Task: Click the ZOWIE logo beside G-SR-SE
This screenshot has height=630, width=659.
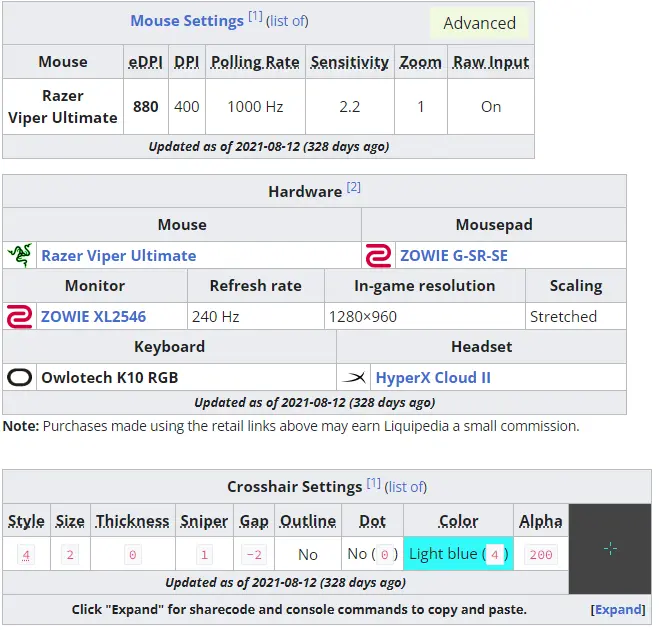Action: click(378, 255)
